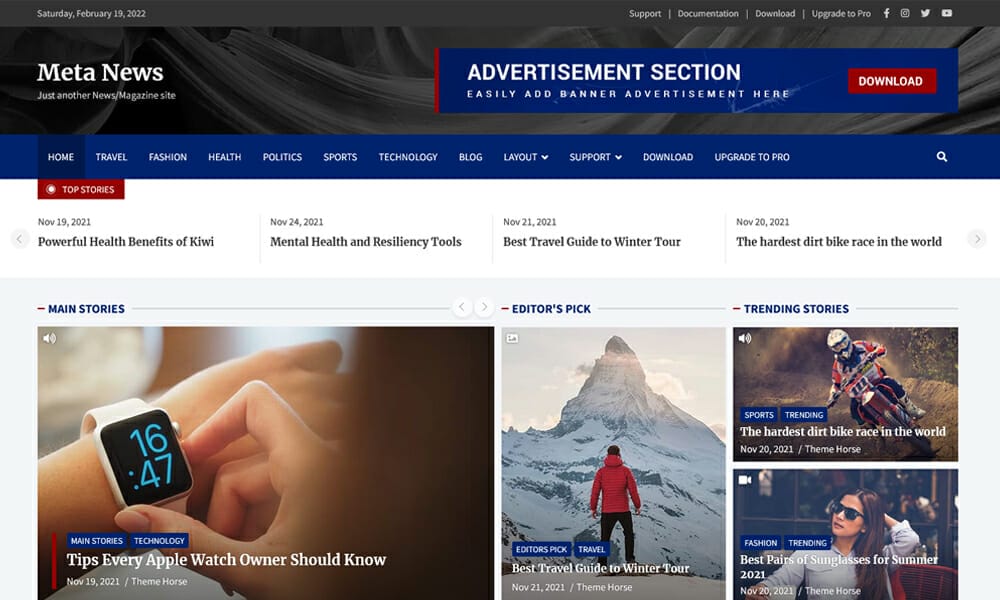
Task: Open the Facebook page via top bar icon
Action: pos(886,13)
